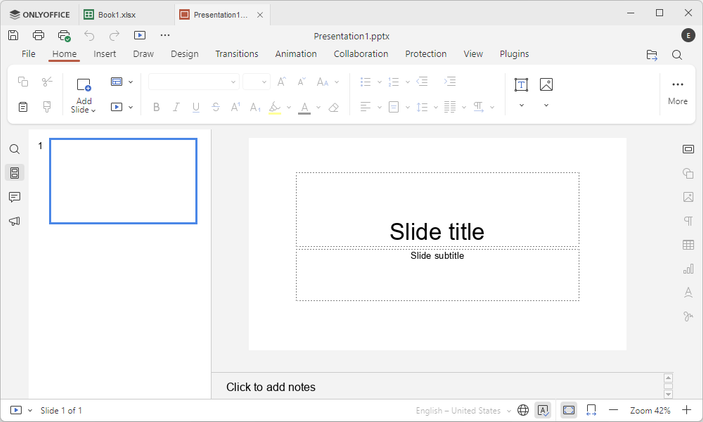Image resolution: width=703 pixels, height=422 pixels.
Task: Toggle Superscript formatting
Action: coord(235,107)
